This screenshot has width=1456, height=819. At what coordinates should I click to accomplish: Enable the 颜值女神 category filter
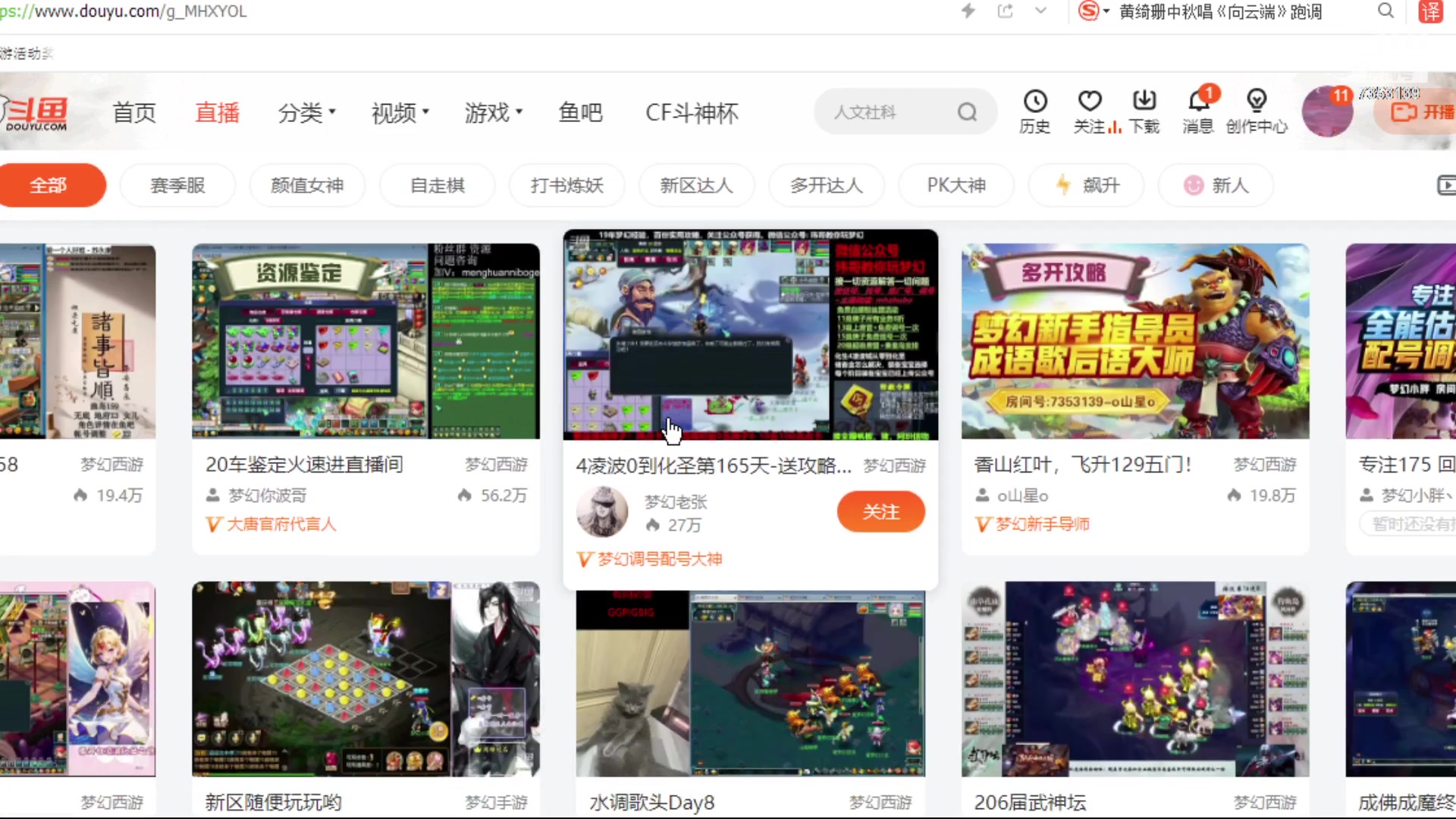tap(307, 185)
